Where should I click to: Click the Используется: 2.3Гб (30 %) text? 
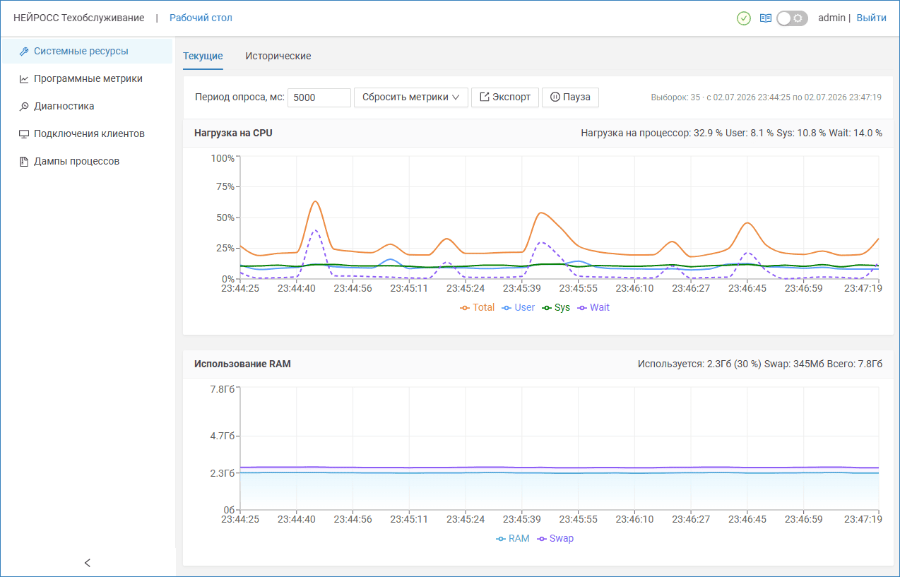(x=700, y=363)
